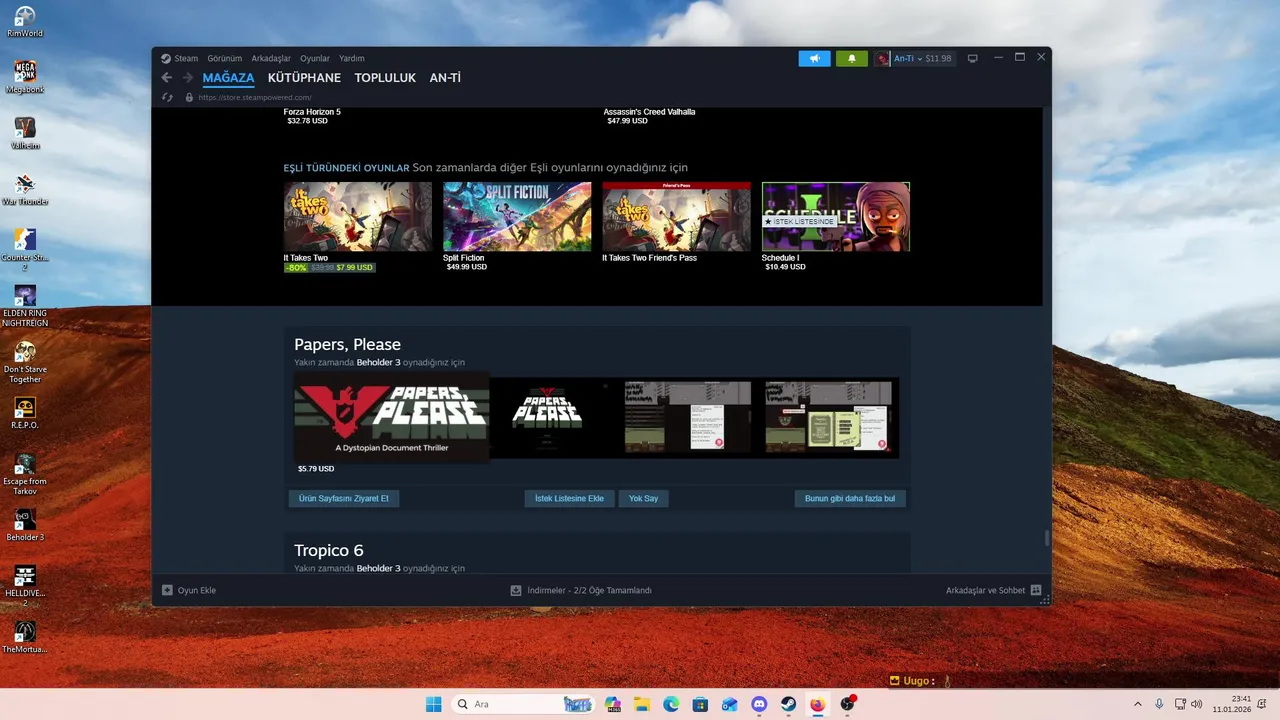Click the Steam forward arrow
Screen dimensions: 1280x720
tap(187, 78)
